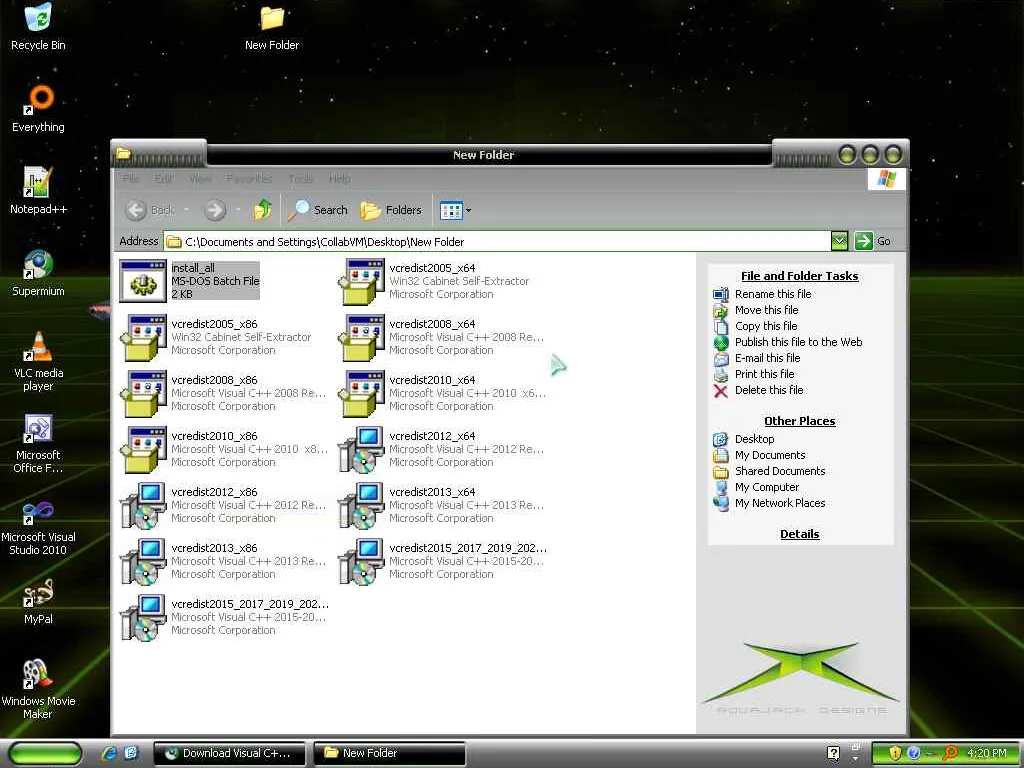Select the Supermium desktop shortcut
This screenshot has height=768, width=1024.
pyautogui.click(x=38, y=273)
